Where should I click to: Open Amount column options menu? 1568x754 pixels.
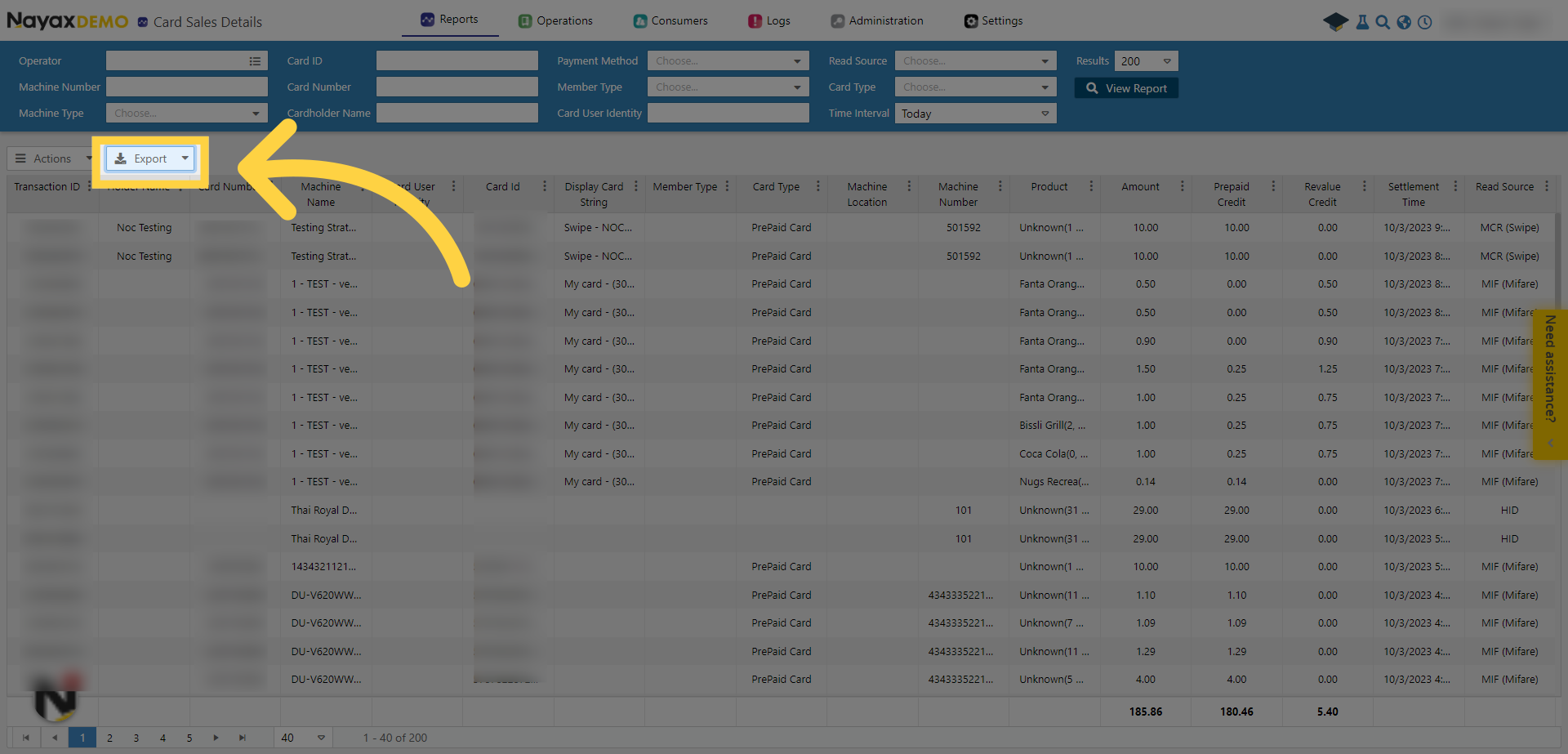tap(1182, 186)
